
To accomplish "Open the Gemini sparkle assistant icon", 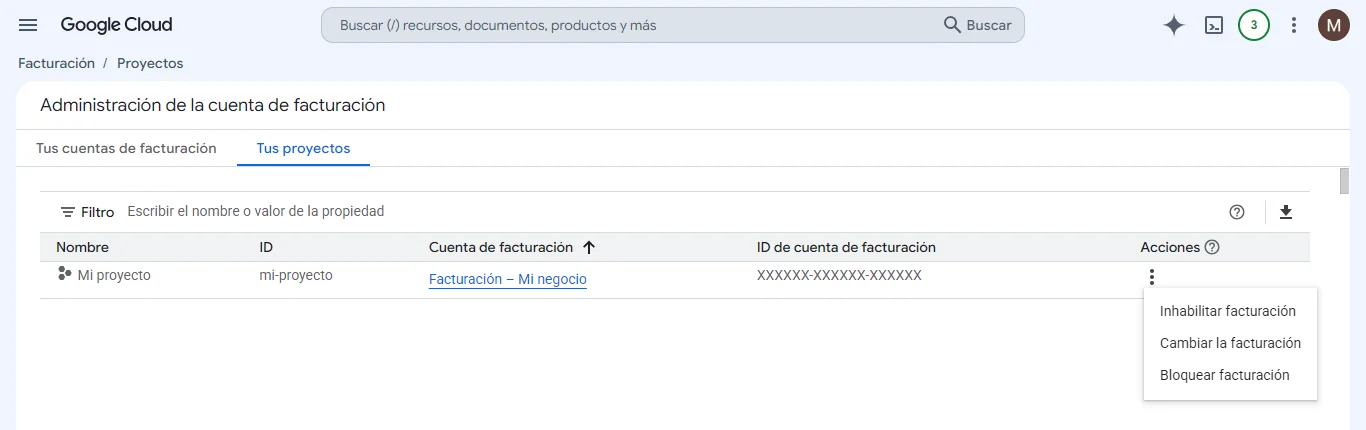I will click(x=1174, y=25).
